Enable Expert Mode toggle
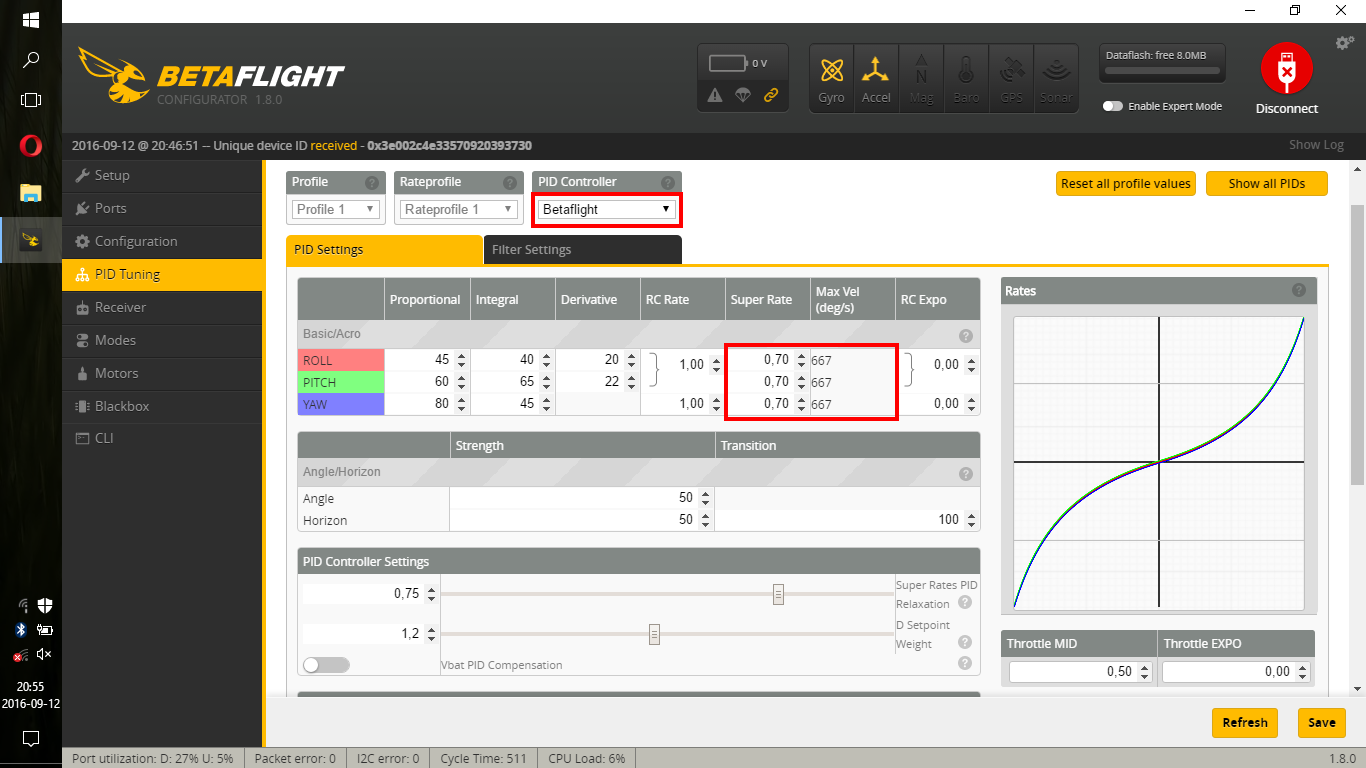Image resolution: width=1366 pixels, height=768 pixels. click(1112, 106)
